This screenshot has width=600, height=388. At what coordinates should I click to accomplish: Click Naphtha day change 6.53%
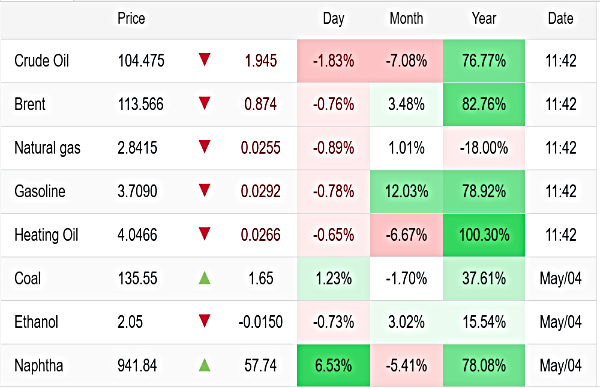pyautogui.click(x=333, y=365)
